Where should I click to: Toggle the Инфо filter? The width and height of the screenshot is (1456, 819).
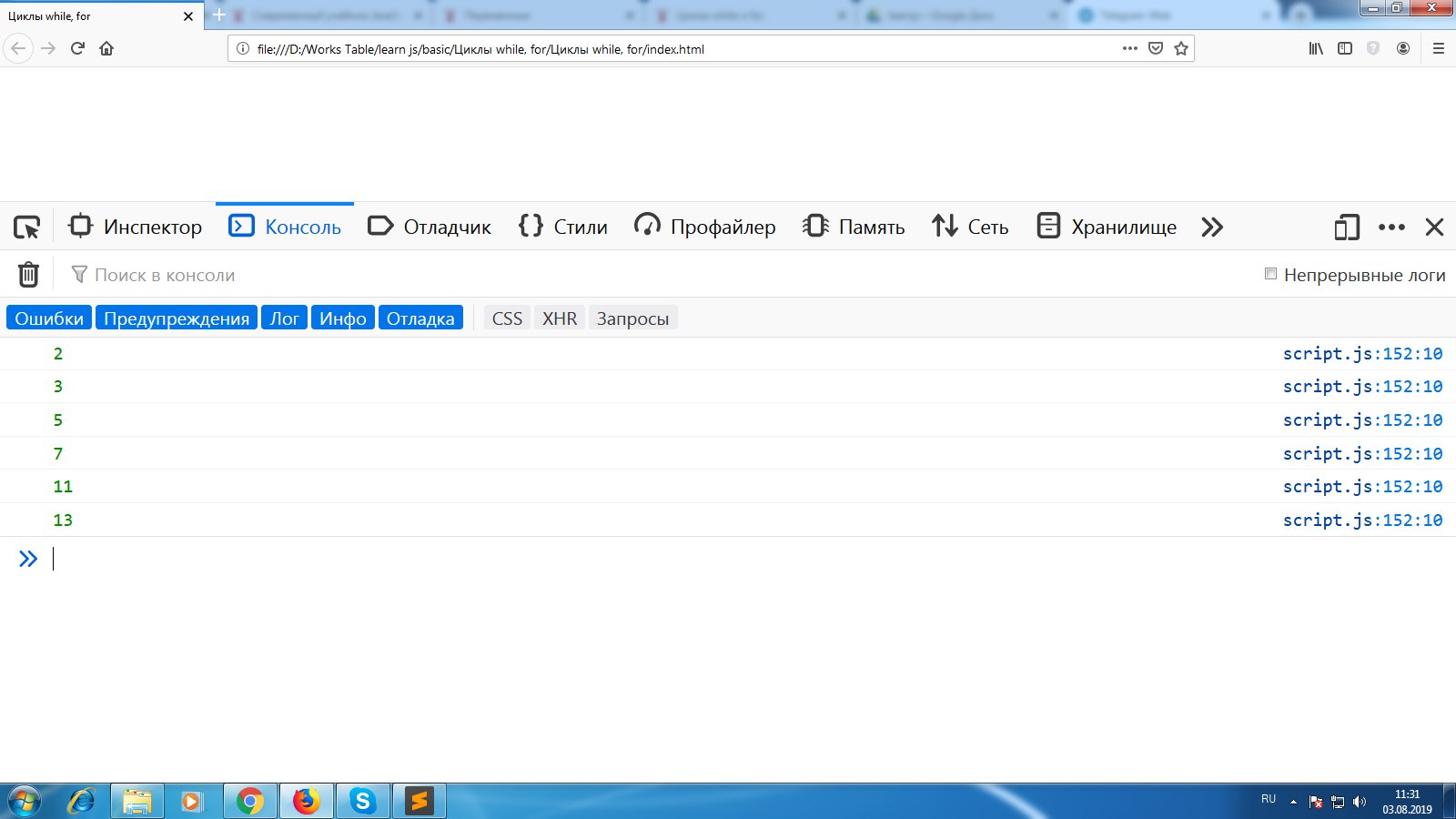tap(343, 318)
